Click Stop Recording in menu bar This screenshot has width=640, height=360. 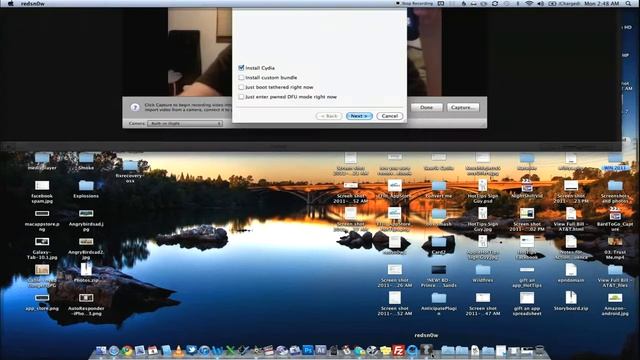(414, 3)
